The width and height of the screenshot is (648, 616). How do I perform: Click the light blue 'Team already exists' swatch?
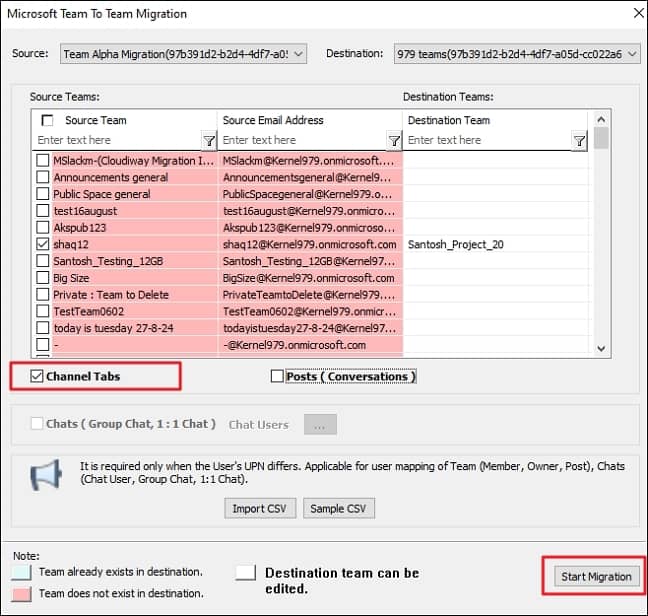pyautogui.click(x=21, y=572)
